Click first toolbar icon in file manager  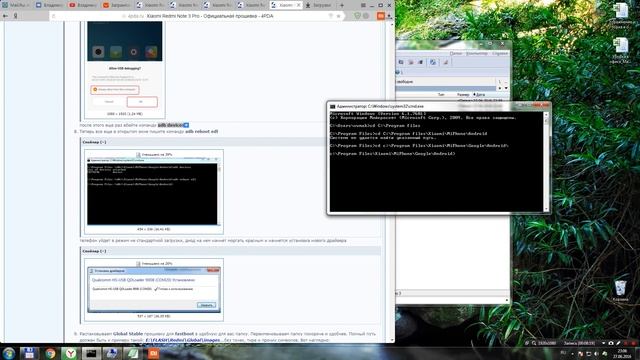401,62
